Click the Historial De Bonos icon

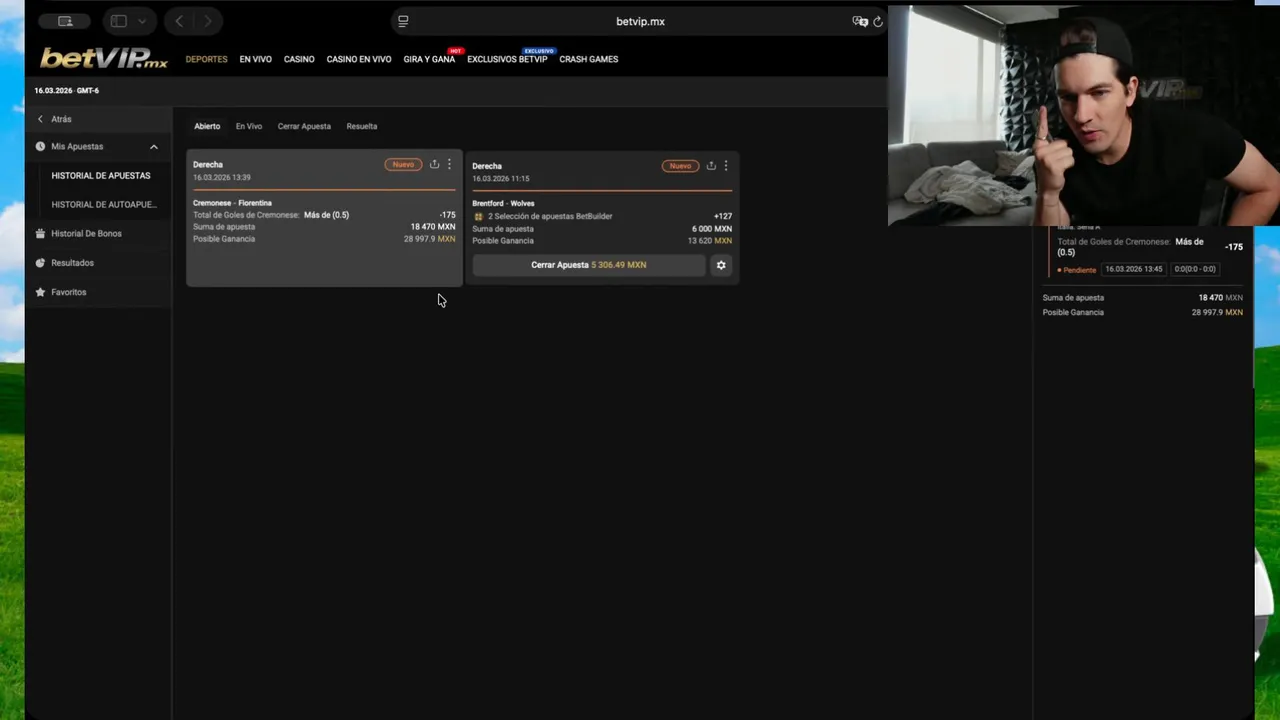40,234
